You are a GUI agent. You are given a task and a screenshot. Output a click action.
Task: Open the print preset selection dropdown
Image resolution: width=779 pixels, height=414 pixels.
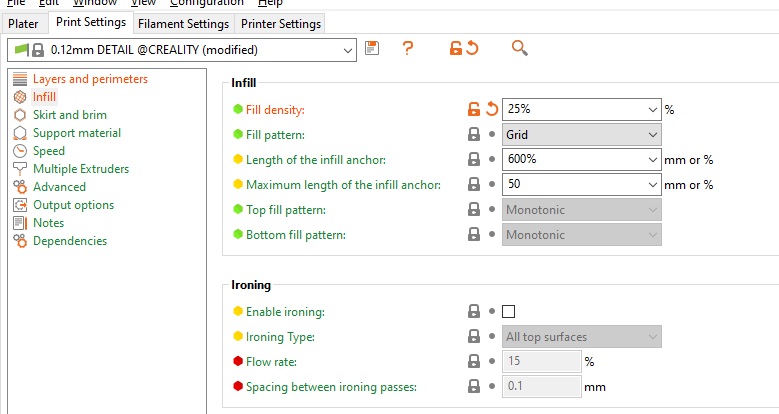click(x=348, y=49)
